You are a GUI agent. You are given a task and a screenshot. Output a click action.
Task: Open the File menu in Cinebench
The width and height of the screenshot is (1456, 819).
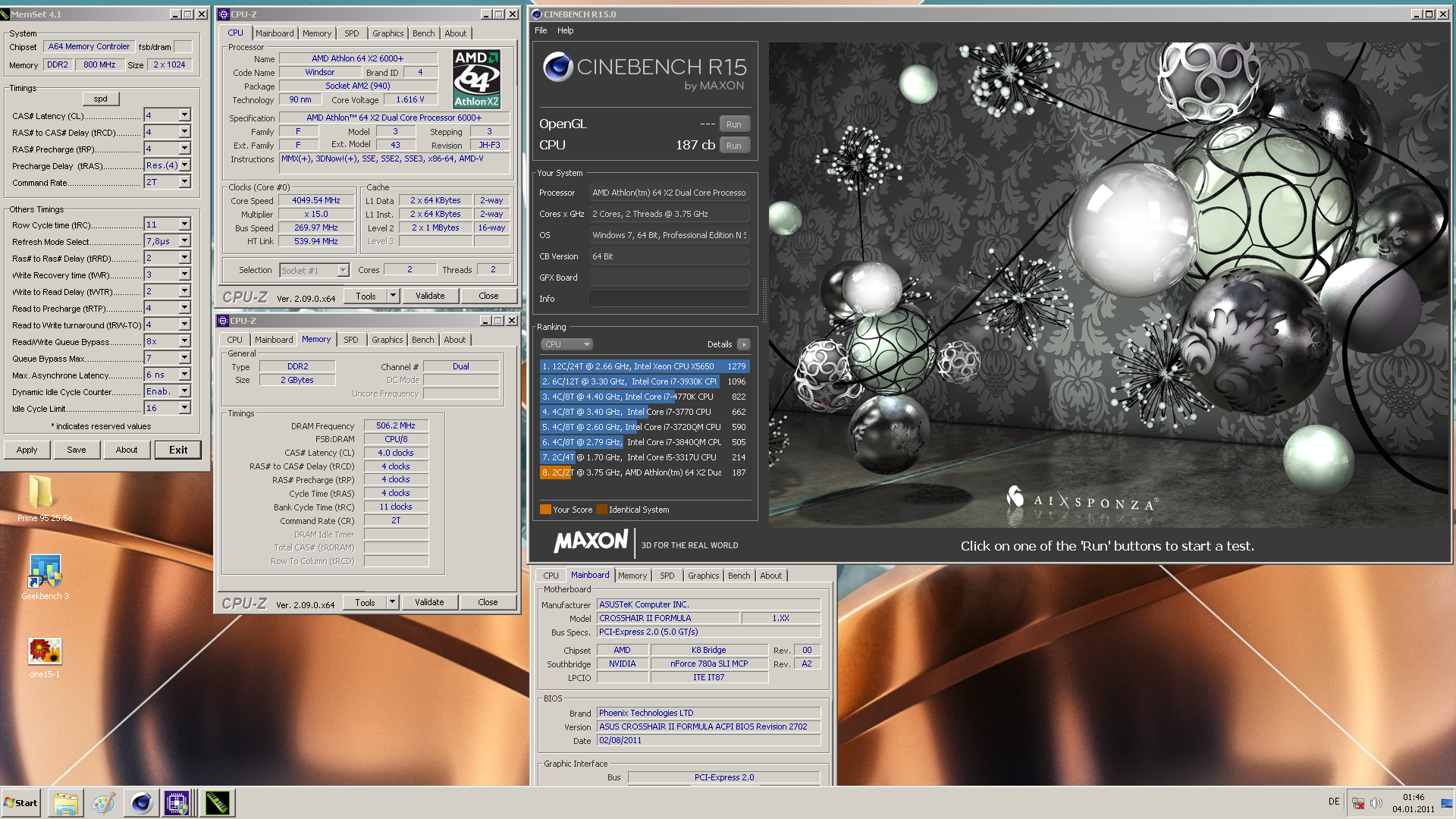541,30
